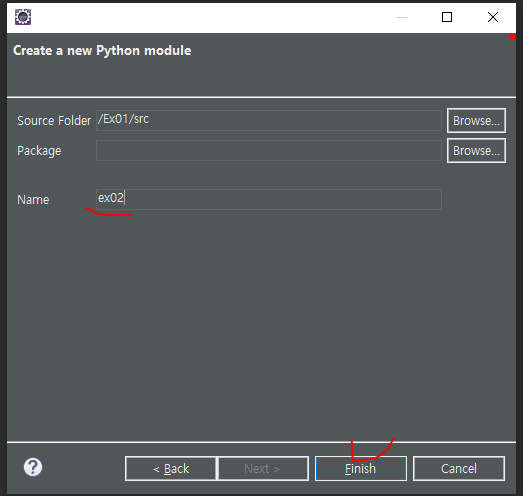Browse for the Source Folder
The width and height of the screenshot is (523, 496).
(476, 120)
